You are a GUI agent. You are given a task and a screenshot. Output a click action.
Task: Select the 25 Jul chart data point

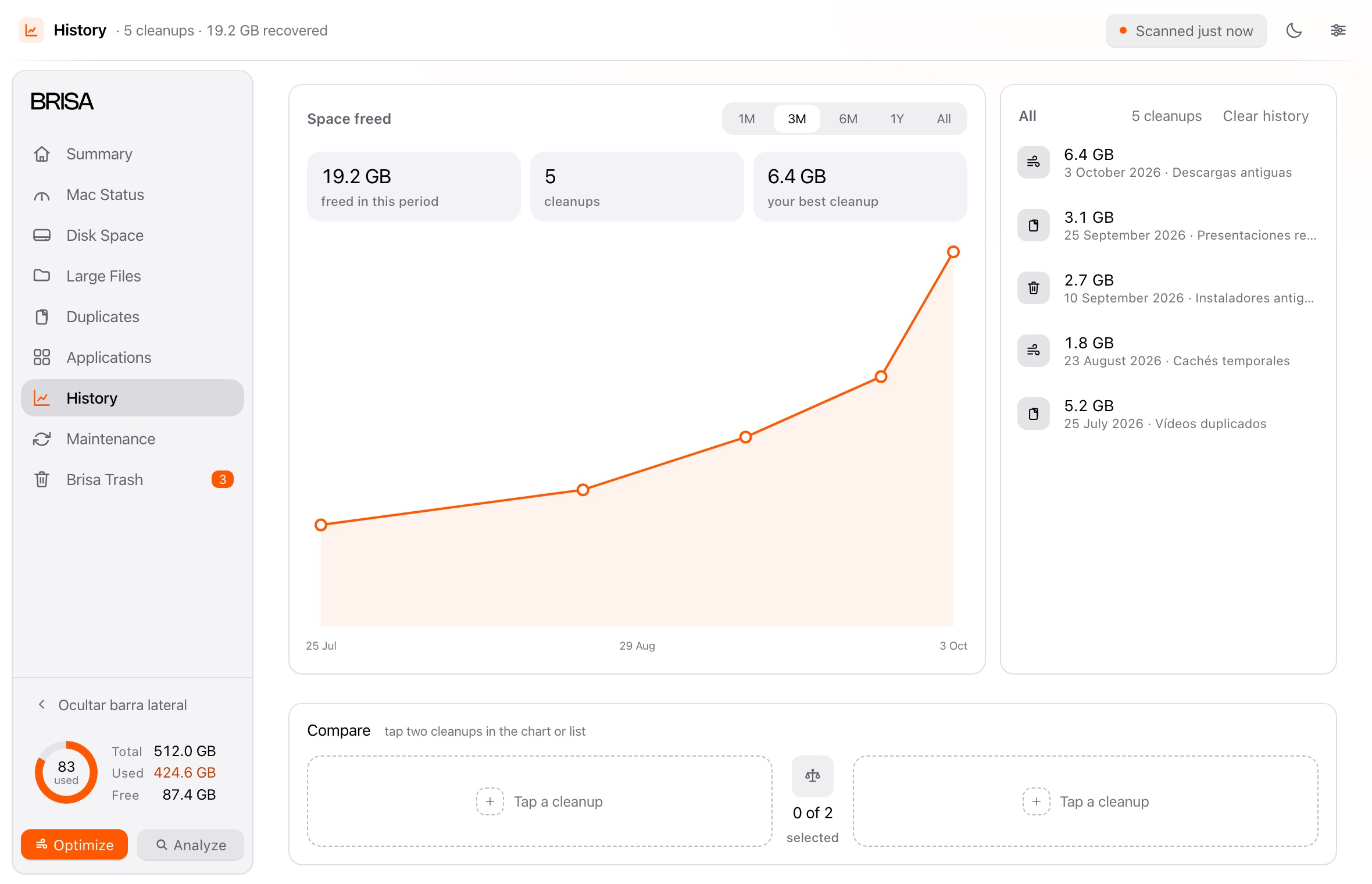pyautogui.click(x=321, y=525)
